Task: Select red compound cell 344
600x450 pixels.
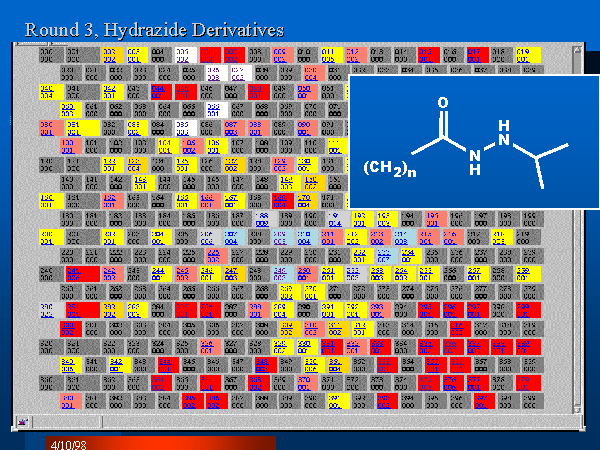Action: pos(165,365)
